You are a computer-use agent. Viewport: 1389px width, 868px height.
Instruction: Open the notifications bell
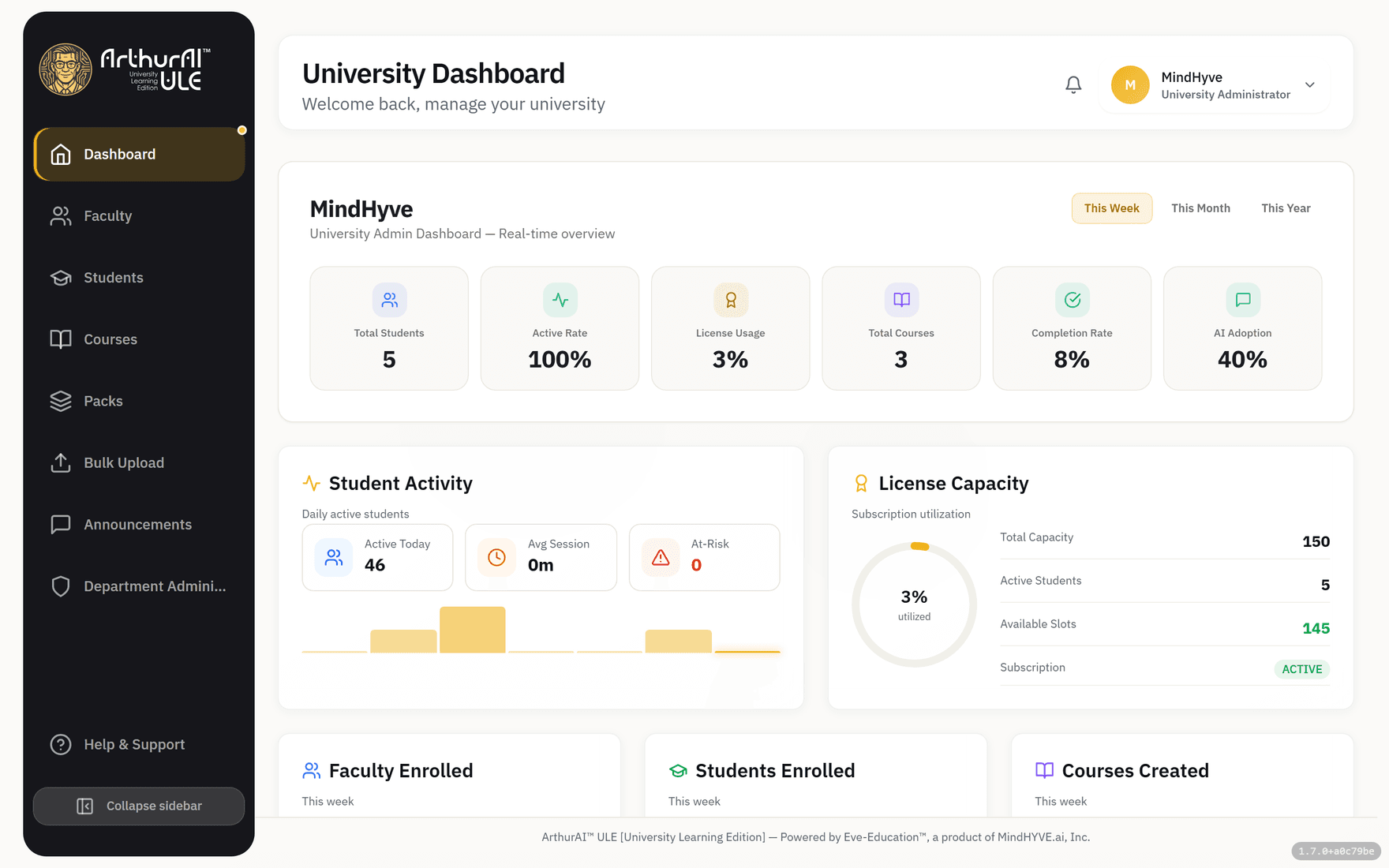point(1073,84)
